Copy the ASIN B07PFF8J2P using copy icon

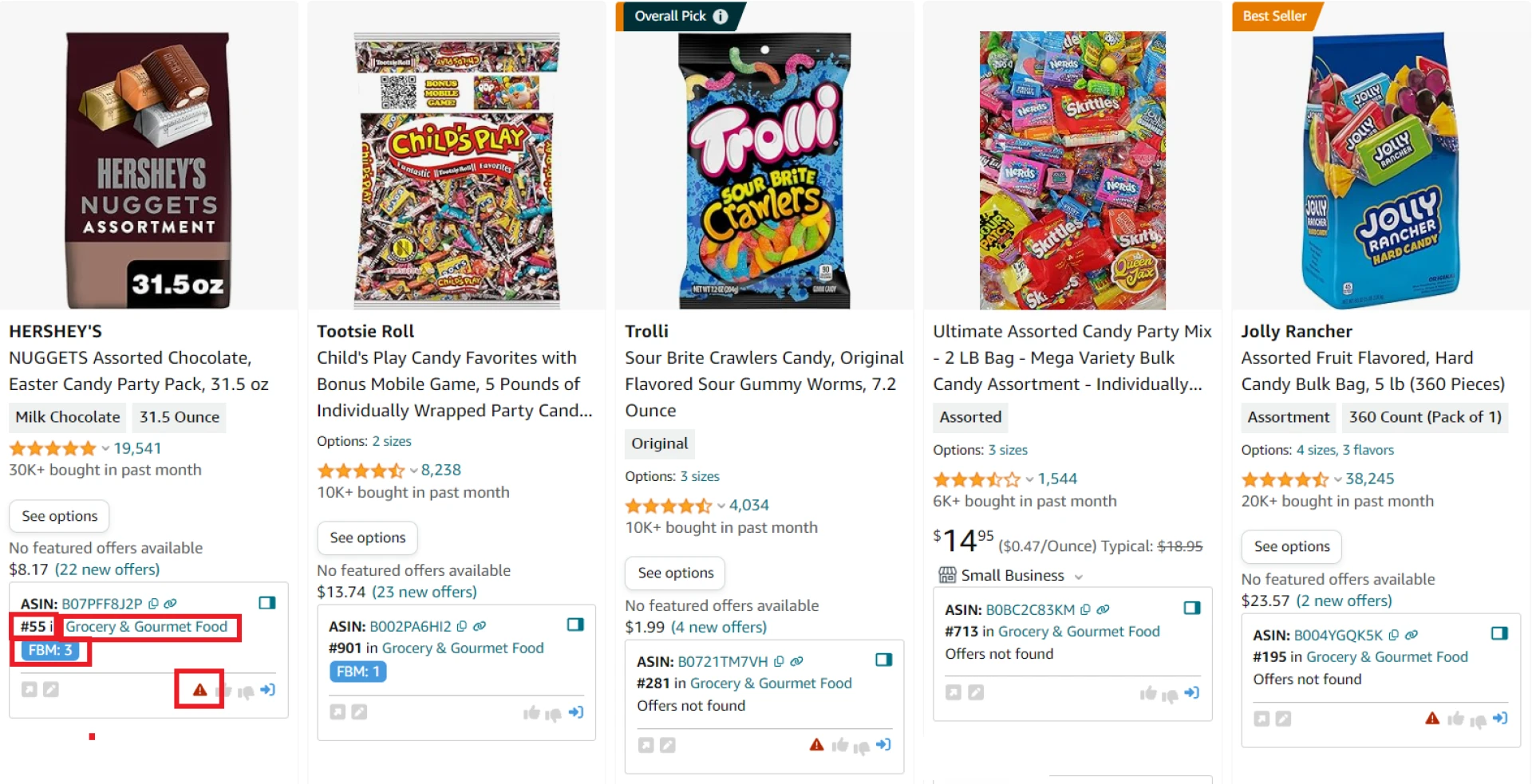tap(155, 604)
